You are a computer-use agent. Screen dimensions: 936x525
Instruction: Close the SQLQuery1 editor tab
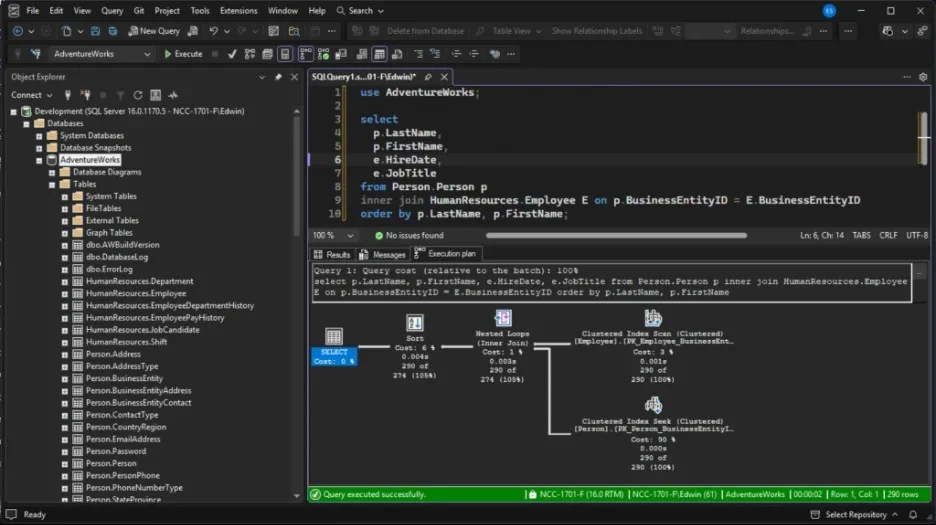[444, 77]
